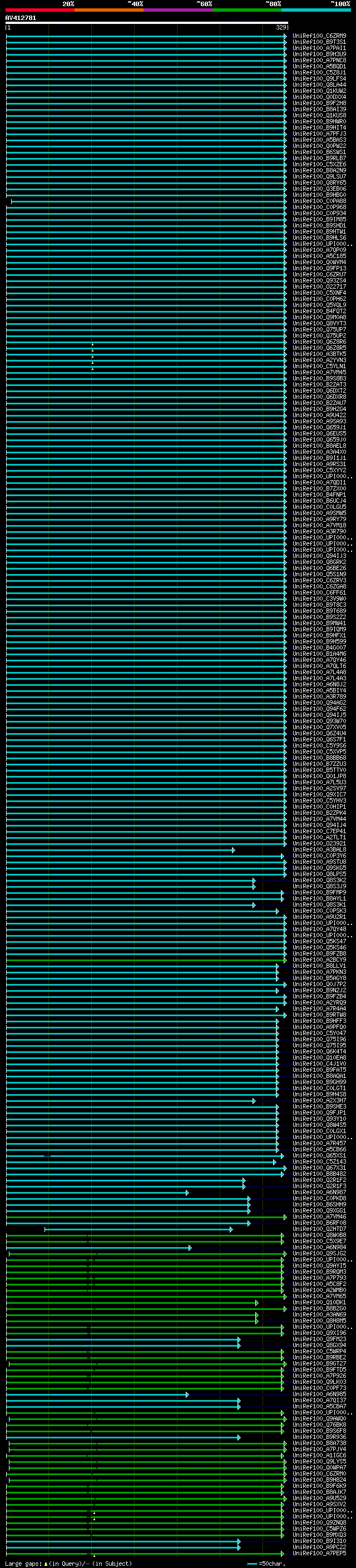Click UniRef100_C4J1V0 protein label

click(319, 1064)
